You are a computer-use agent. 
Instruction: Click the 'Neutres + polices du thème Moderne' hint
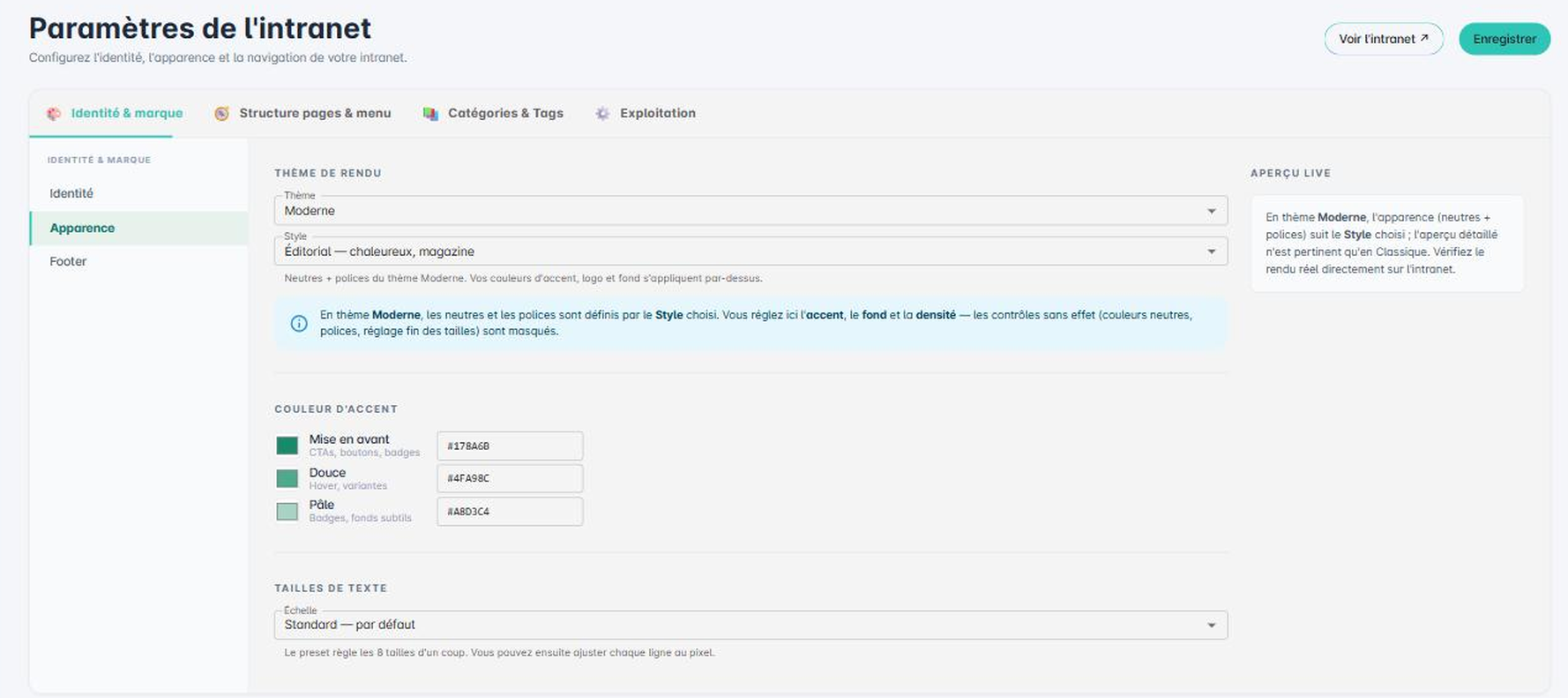pos(523,278)
